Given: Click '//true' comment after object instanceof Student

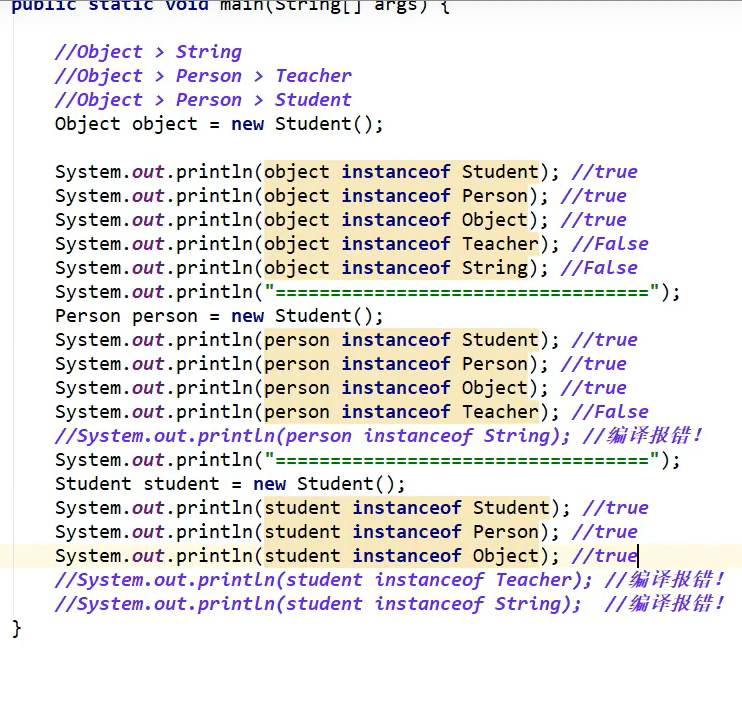Looking at the screenshot, I should pos(604,172).
